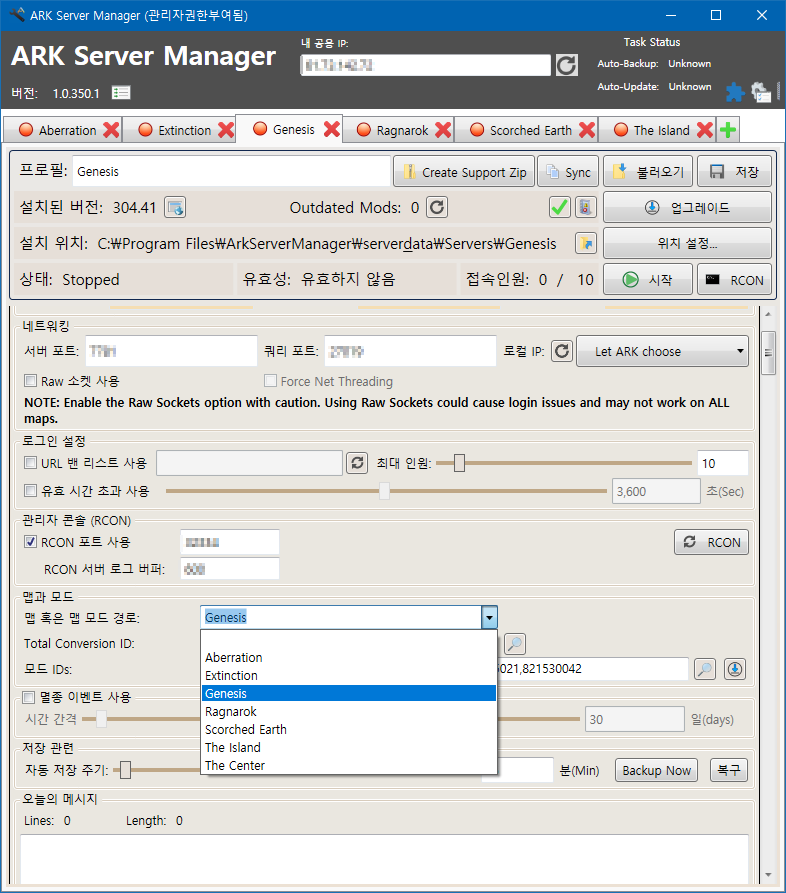This screenshot has width=786, height=893.
Task: Click the green checkmark validation icon
Action: (x=560, y=207)
